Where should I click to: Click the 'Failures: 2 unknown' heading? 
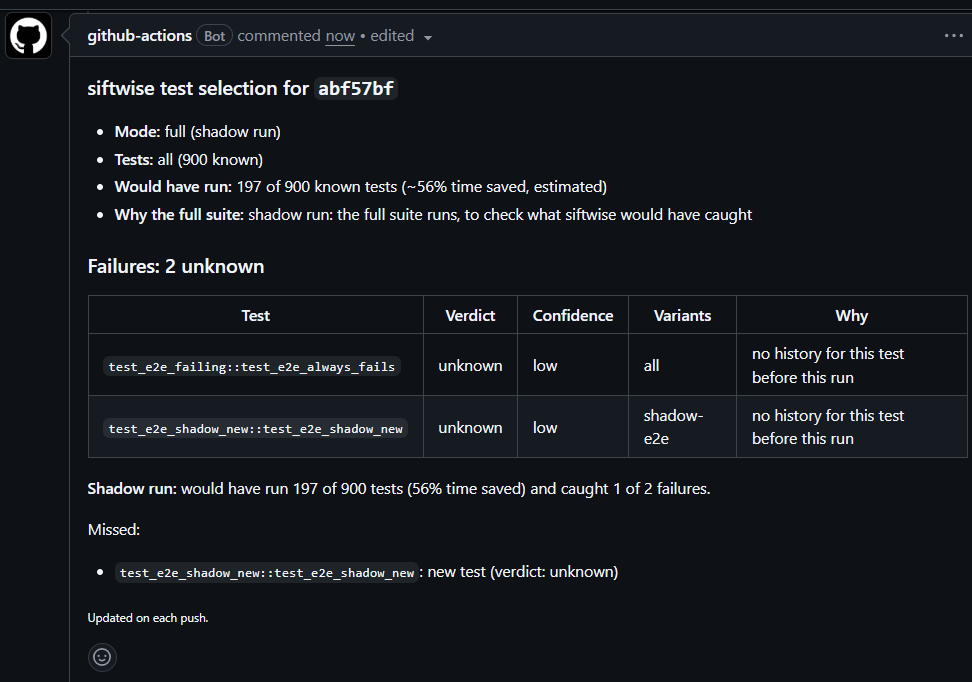(176, 266)
